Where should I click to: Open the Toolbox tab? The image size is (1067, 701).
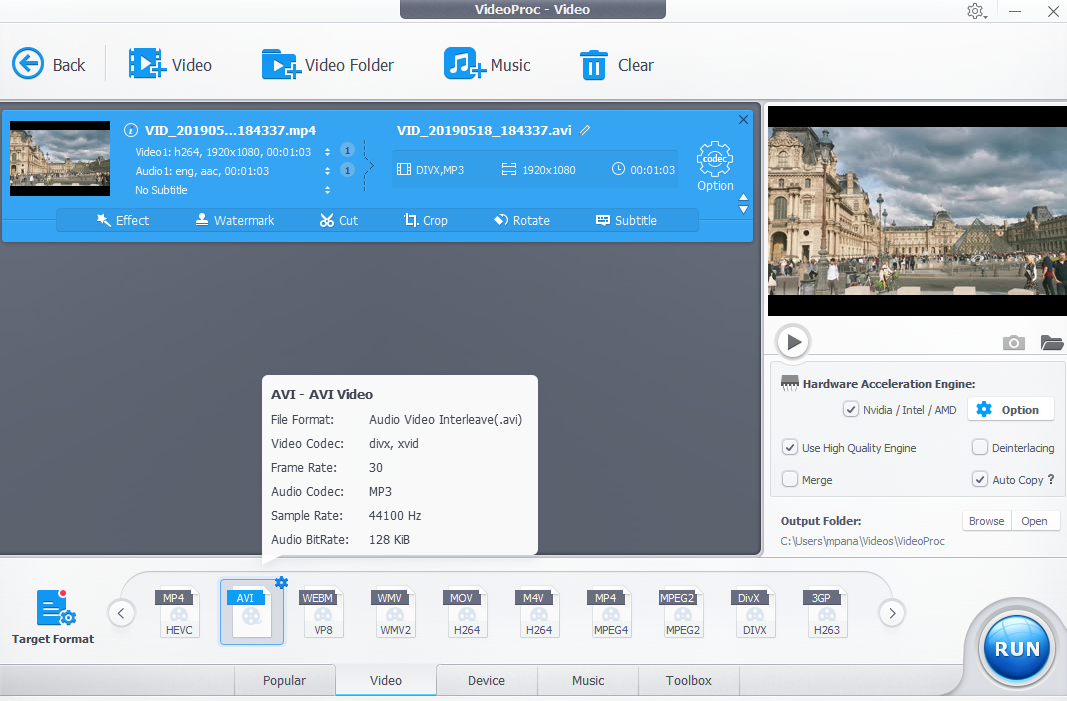click(x=689, y=680)
